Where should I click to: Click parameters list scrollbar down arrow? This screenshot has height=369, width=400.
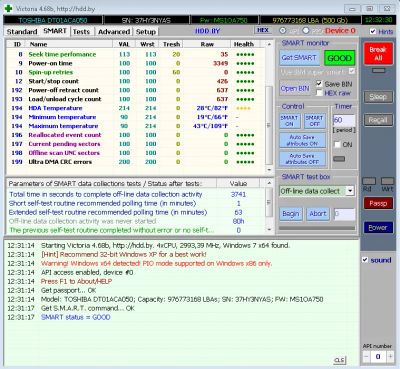269,230
